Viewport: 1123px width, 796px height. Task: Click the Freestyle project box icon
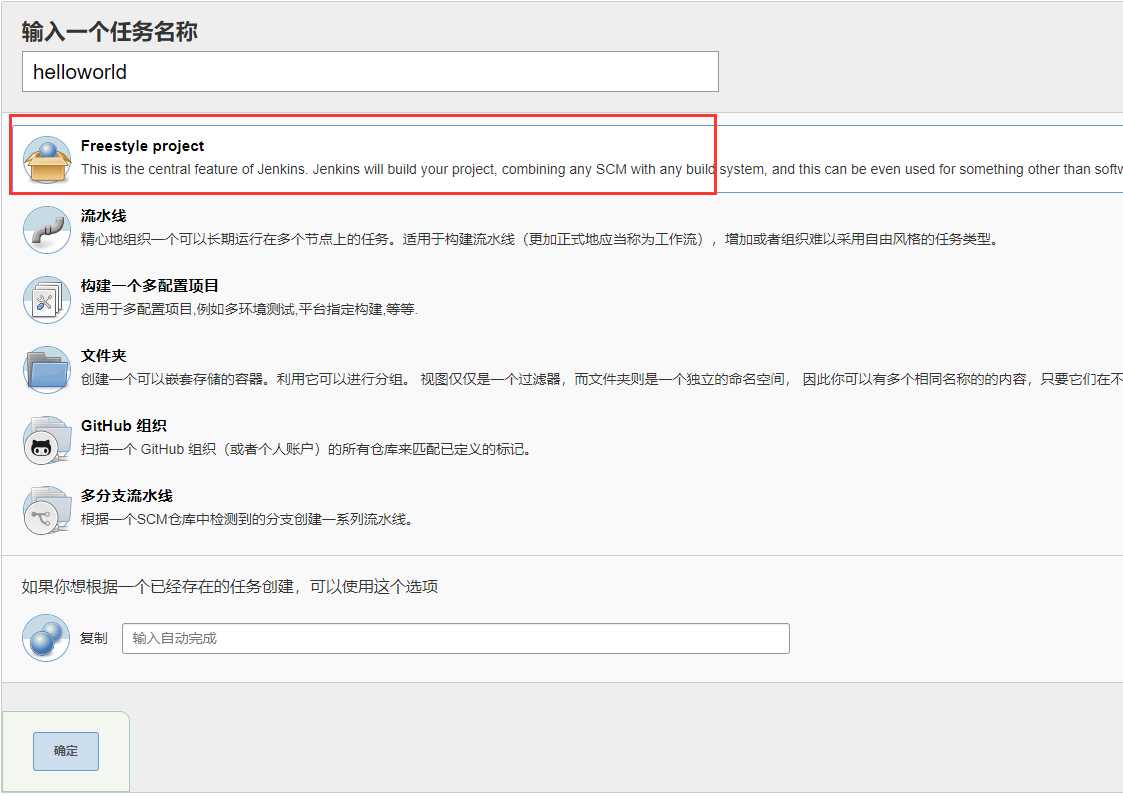47,159
